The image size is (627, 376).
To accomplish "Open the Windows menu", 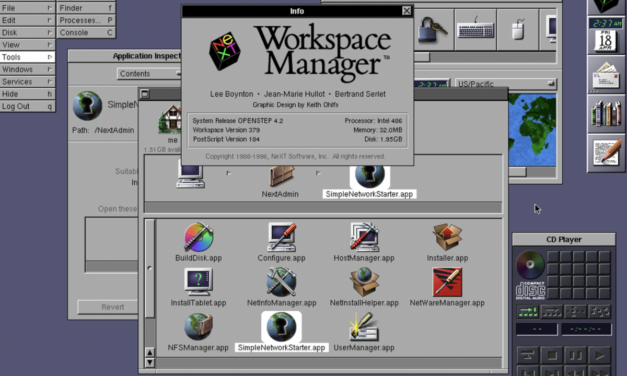I will coord(27,69).
